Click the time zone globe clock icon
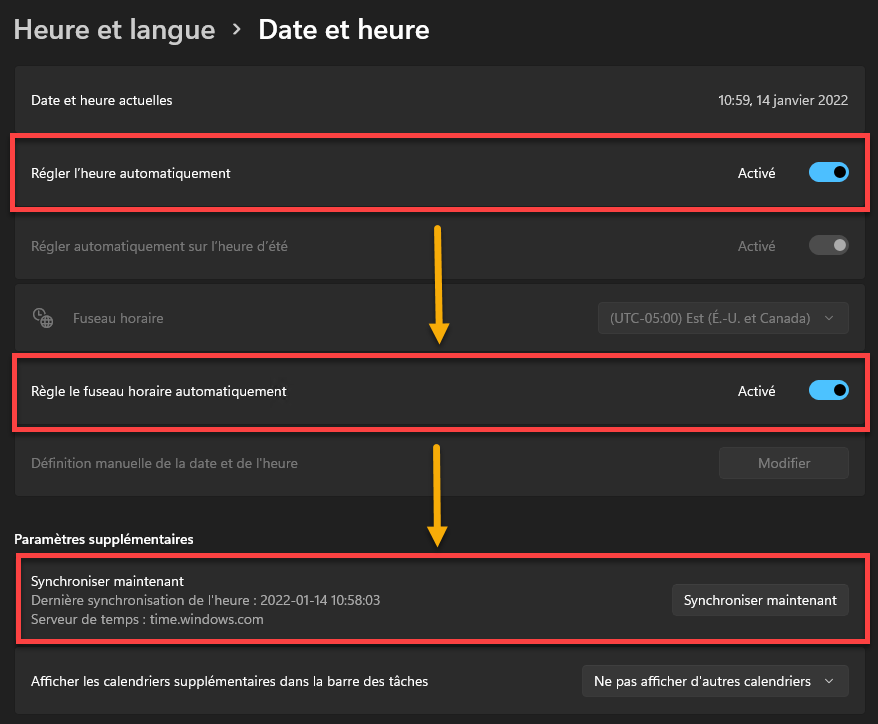The image size is (878, 724). (43, 318)
